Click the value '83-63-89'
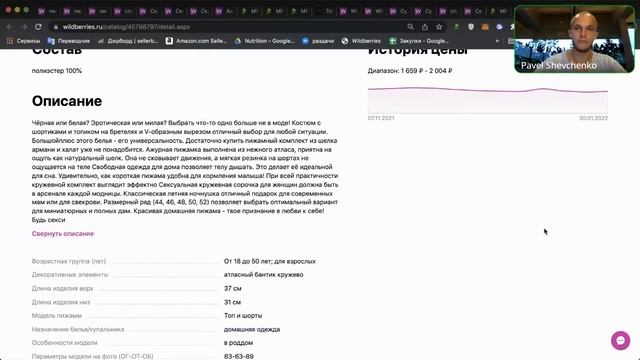 239,356
